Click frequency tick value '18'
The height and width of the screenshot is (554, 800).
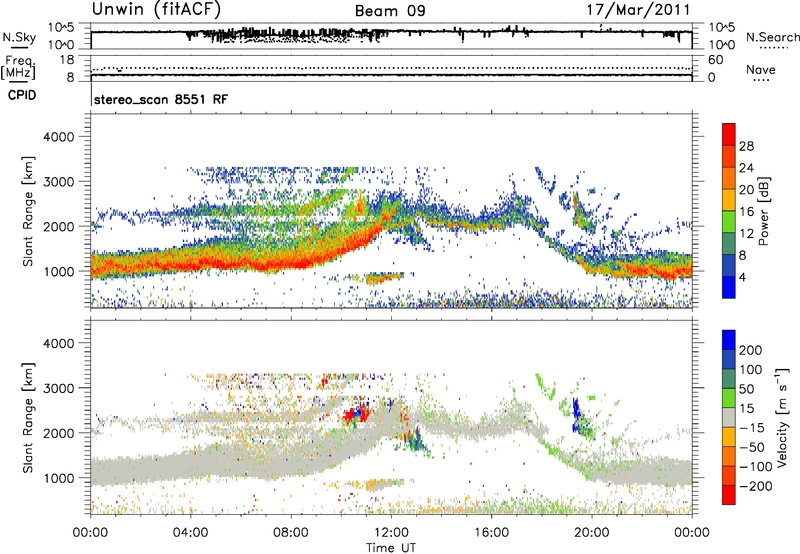pos(67,60)
